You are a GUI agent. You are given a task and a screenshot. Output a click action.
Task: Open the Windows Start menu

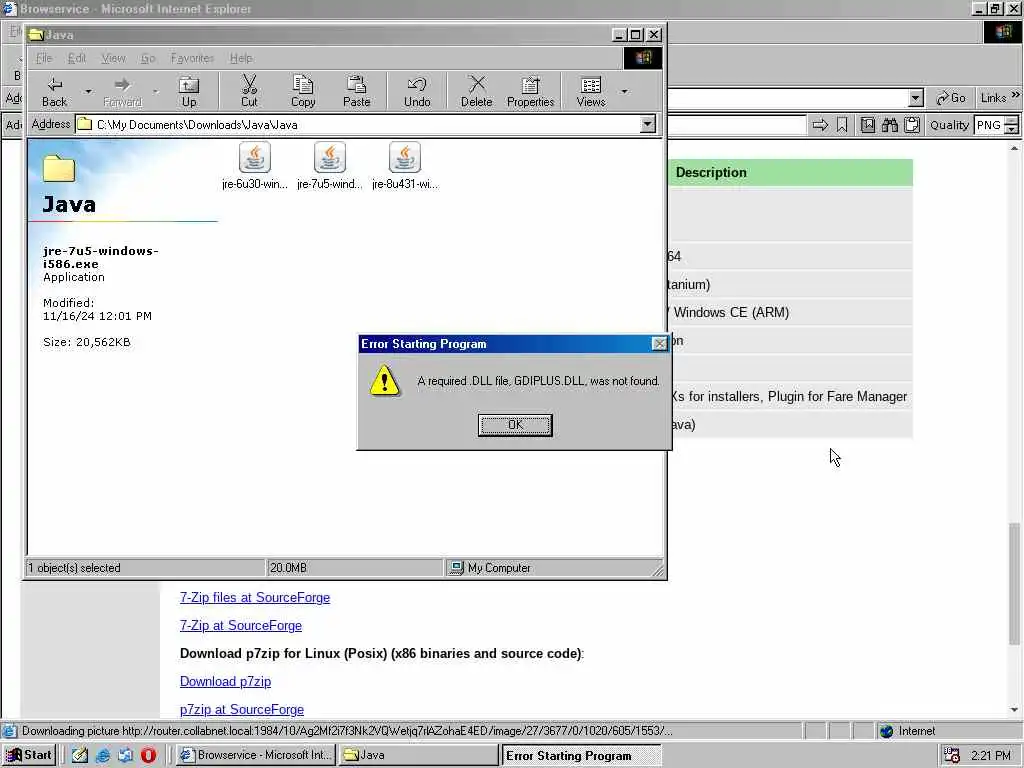click(29, 755)
